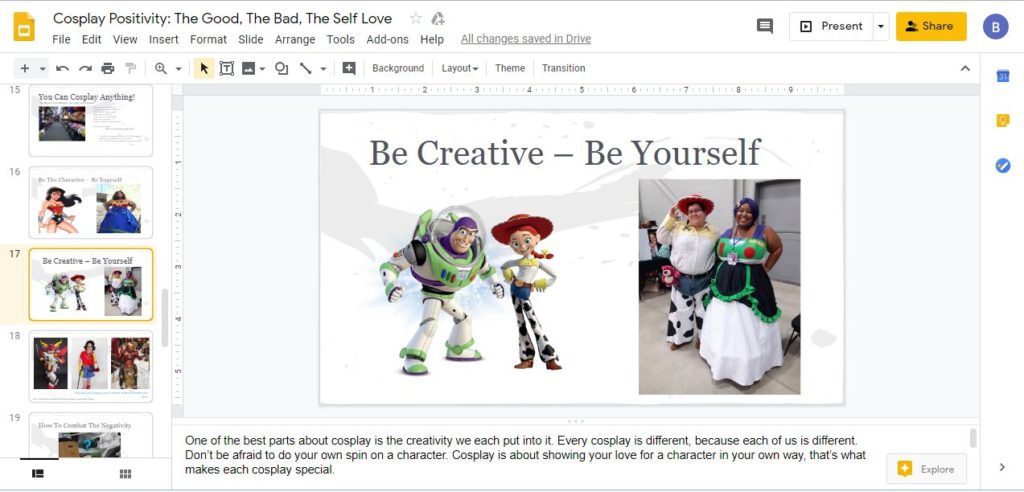Select slide 16 Be The Character thumbnail

[91, 203]
